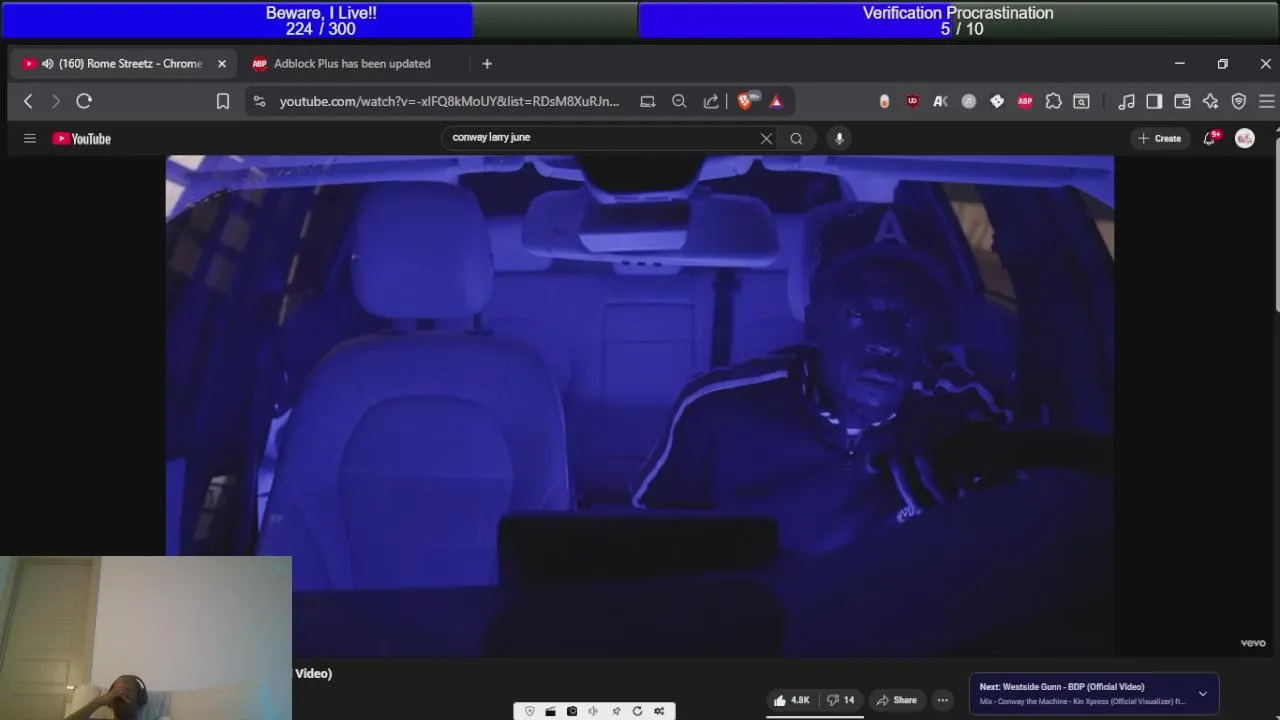This screenshot has width=1280, height=720.
Task: Go back to the previous page
Action: [28, 101]
